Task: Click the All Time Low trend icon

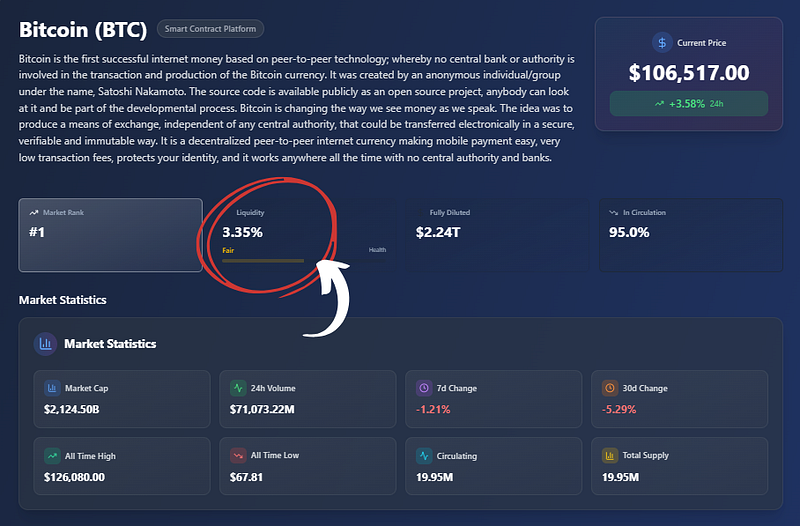Action: coord(238,456)
